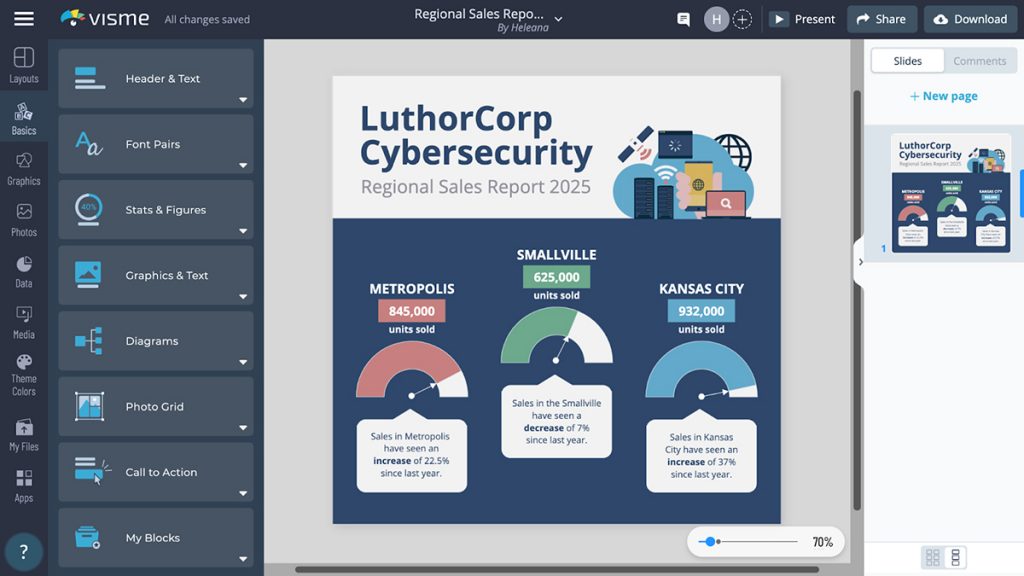Open the My Files panel
This screenshot has width=1024, height=576.
[x=24, y=434]
